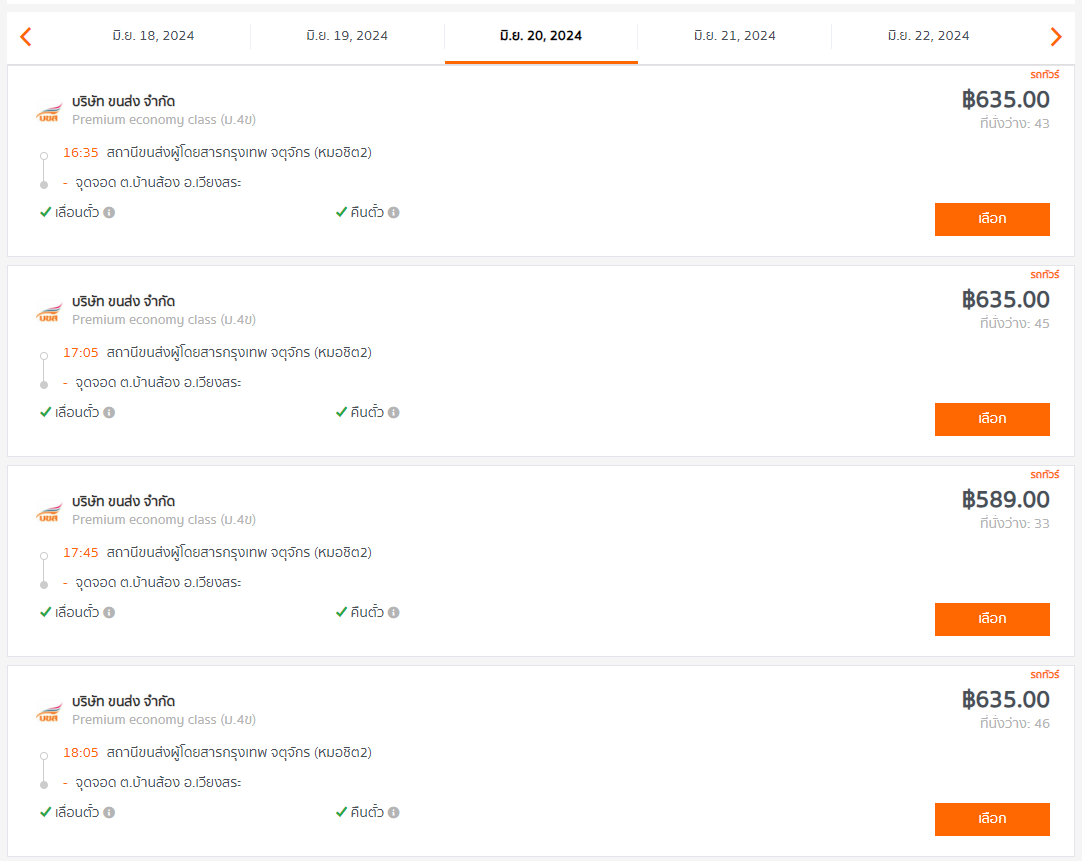
Task: Click the ฿589.00 price
Action: [1005, 499]
